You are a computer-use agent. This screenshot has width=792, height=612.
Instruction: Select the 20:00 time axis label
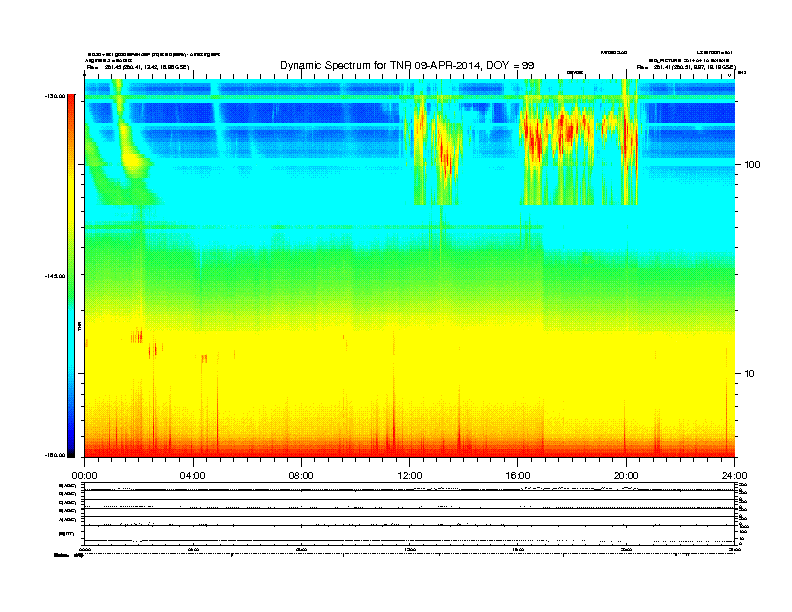(626, 476)
